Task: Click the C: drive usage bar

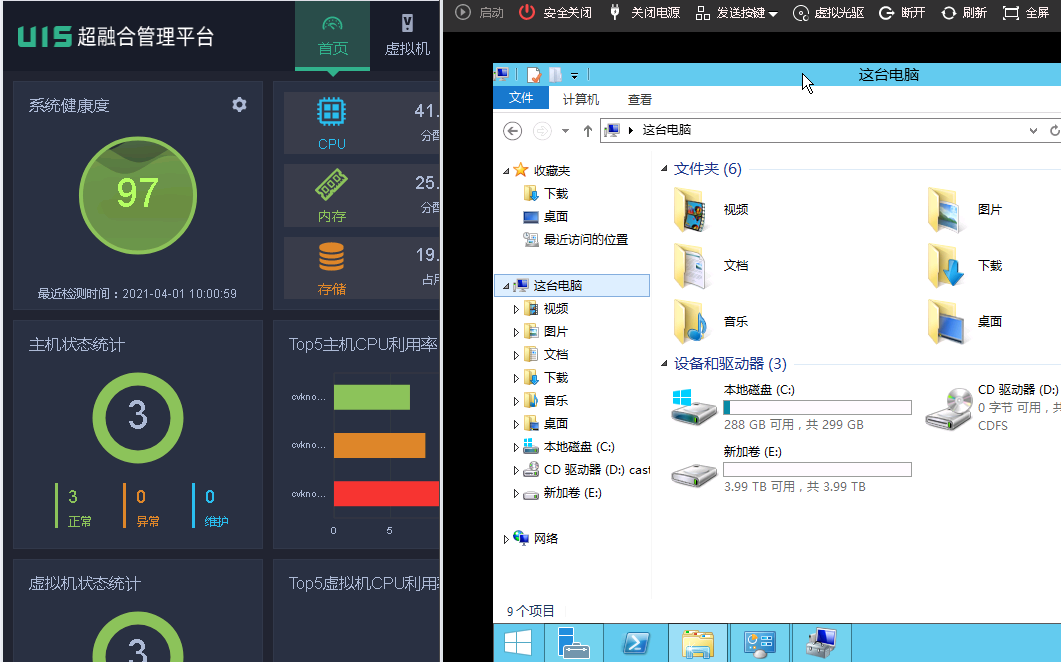Action: 817,407
